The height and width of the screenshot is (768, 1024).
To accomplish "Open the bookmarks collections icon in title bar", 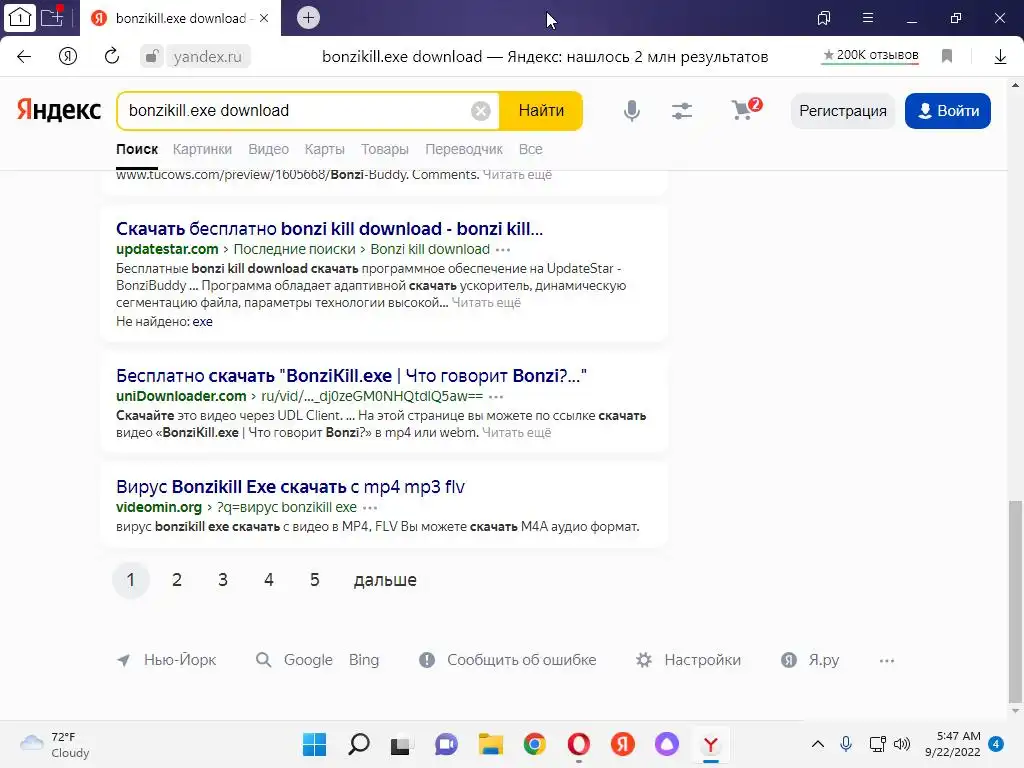I will point(824,18).
